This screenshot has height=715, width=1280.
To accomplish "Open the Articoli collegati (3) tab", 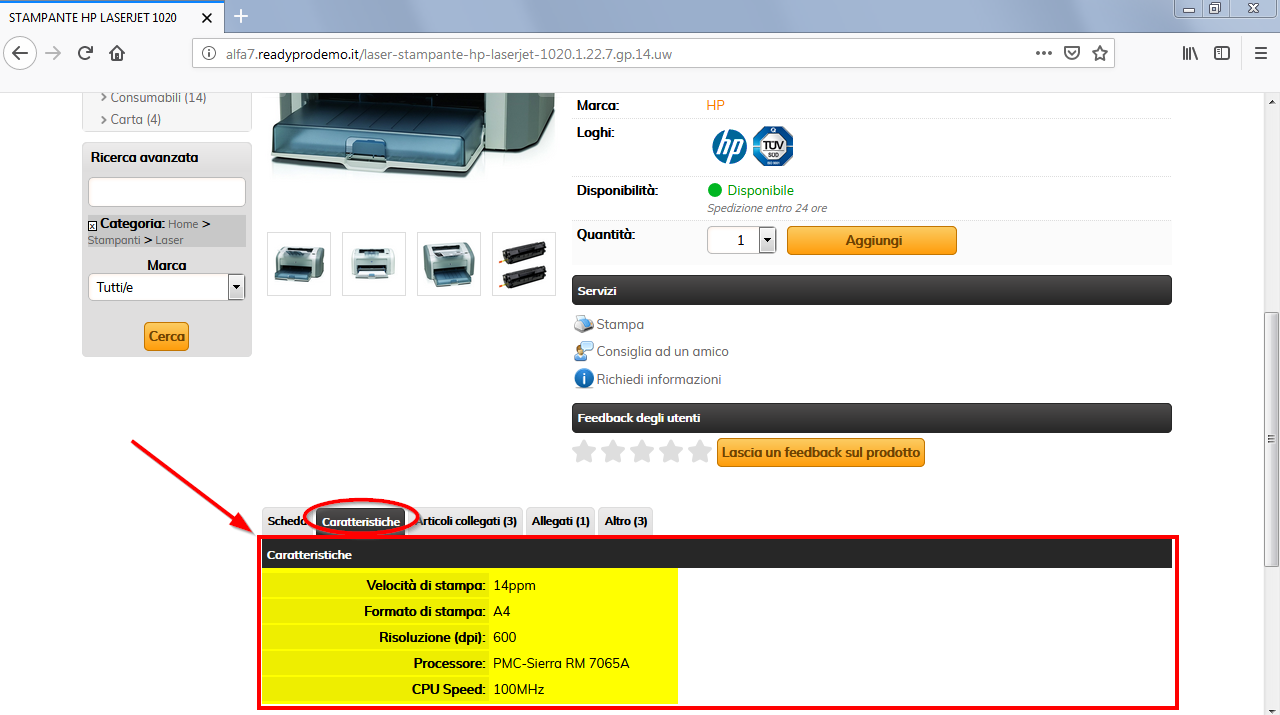I will pyautogui.click(x=465, y=521).
